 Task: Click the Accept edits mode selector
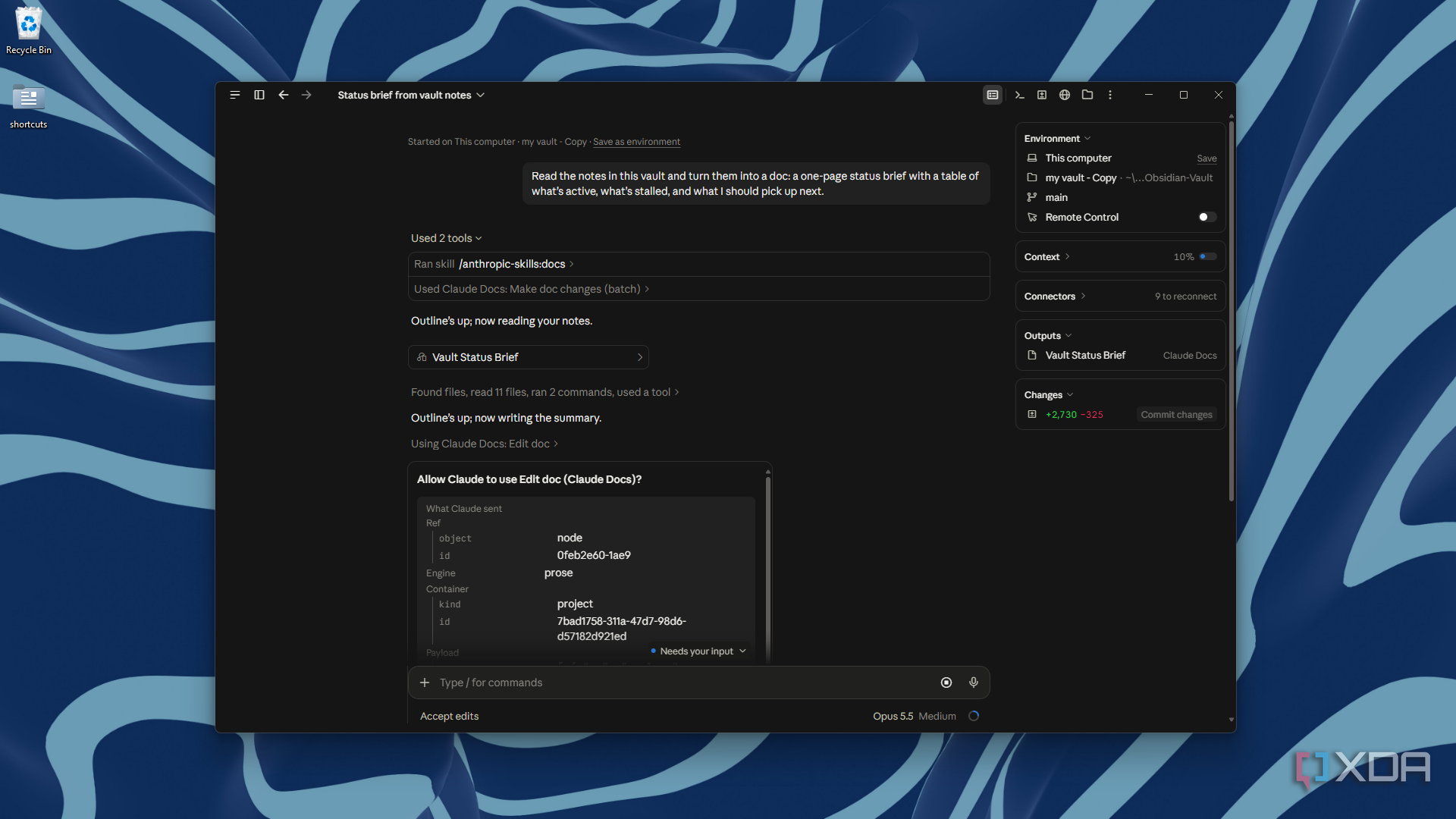click(449, 716)
